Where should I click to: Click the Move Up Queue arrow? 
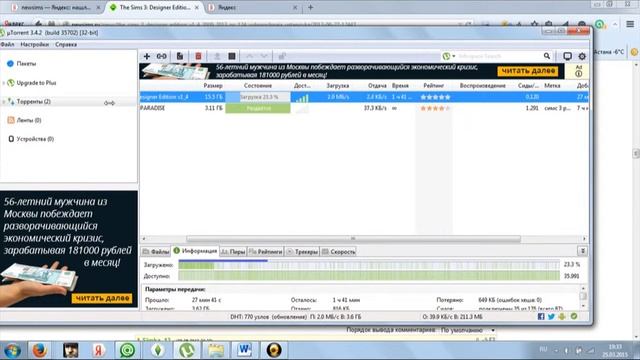[249, 56]
